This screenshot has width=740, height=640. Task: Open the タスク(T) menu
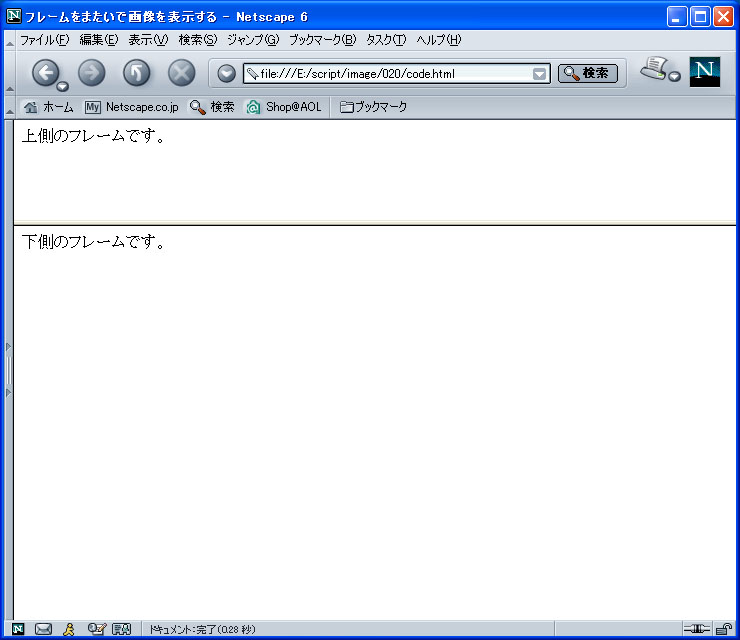[386, 40]
